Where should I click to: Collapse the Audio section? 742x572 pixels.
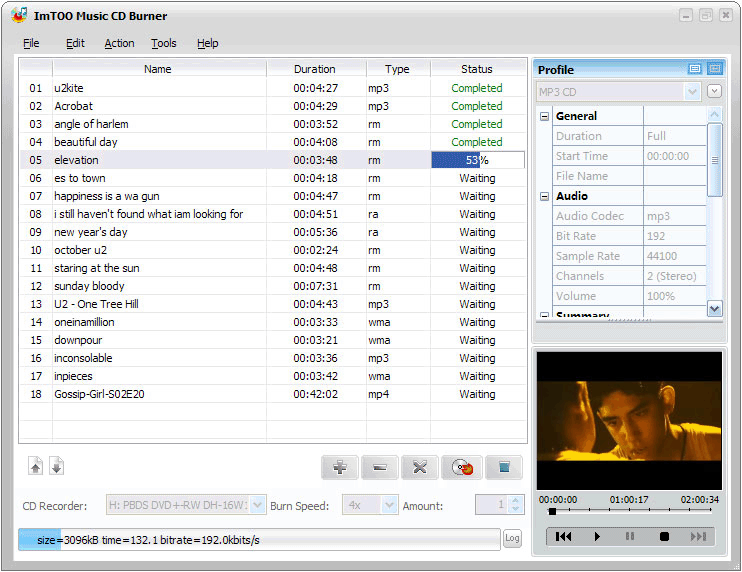pos(545,196)
